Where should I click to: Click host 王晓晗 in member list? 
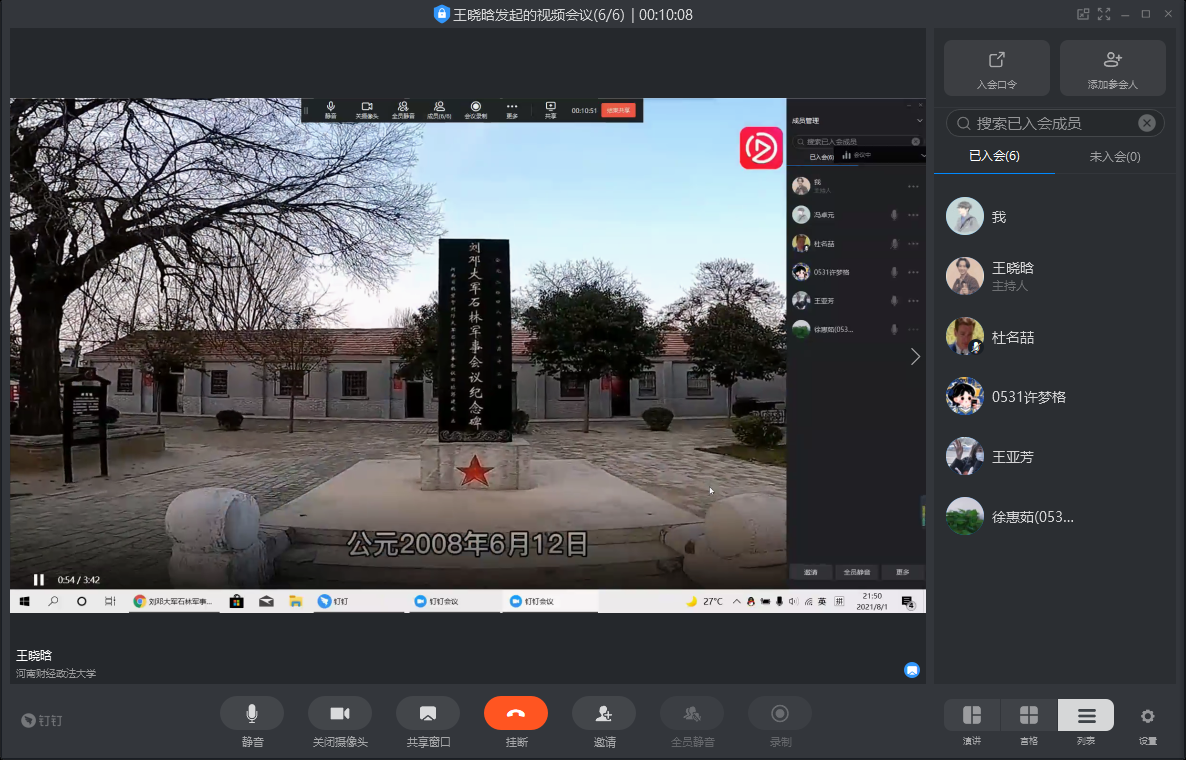pos(1012,275)
